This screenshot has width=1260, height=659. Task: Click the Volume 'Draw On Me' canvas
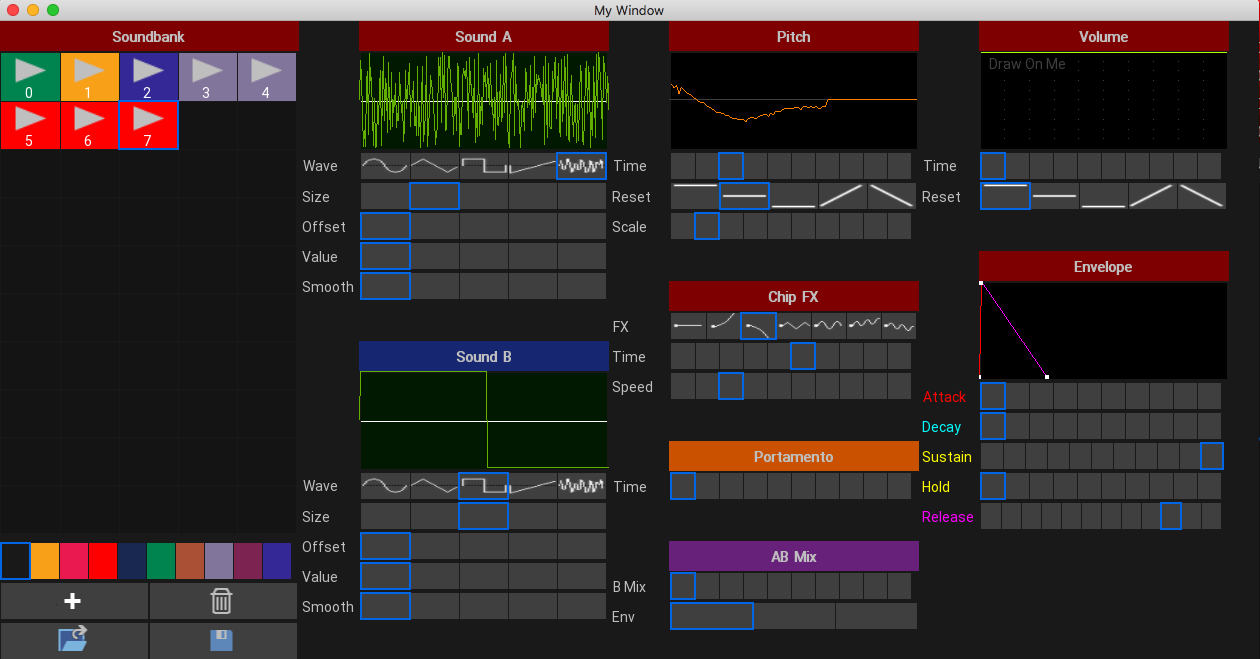tap(1103, 100)
